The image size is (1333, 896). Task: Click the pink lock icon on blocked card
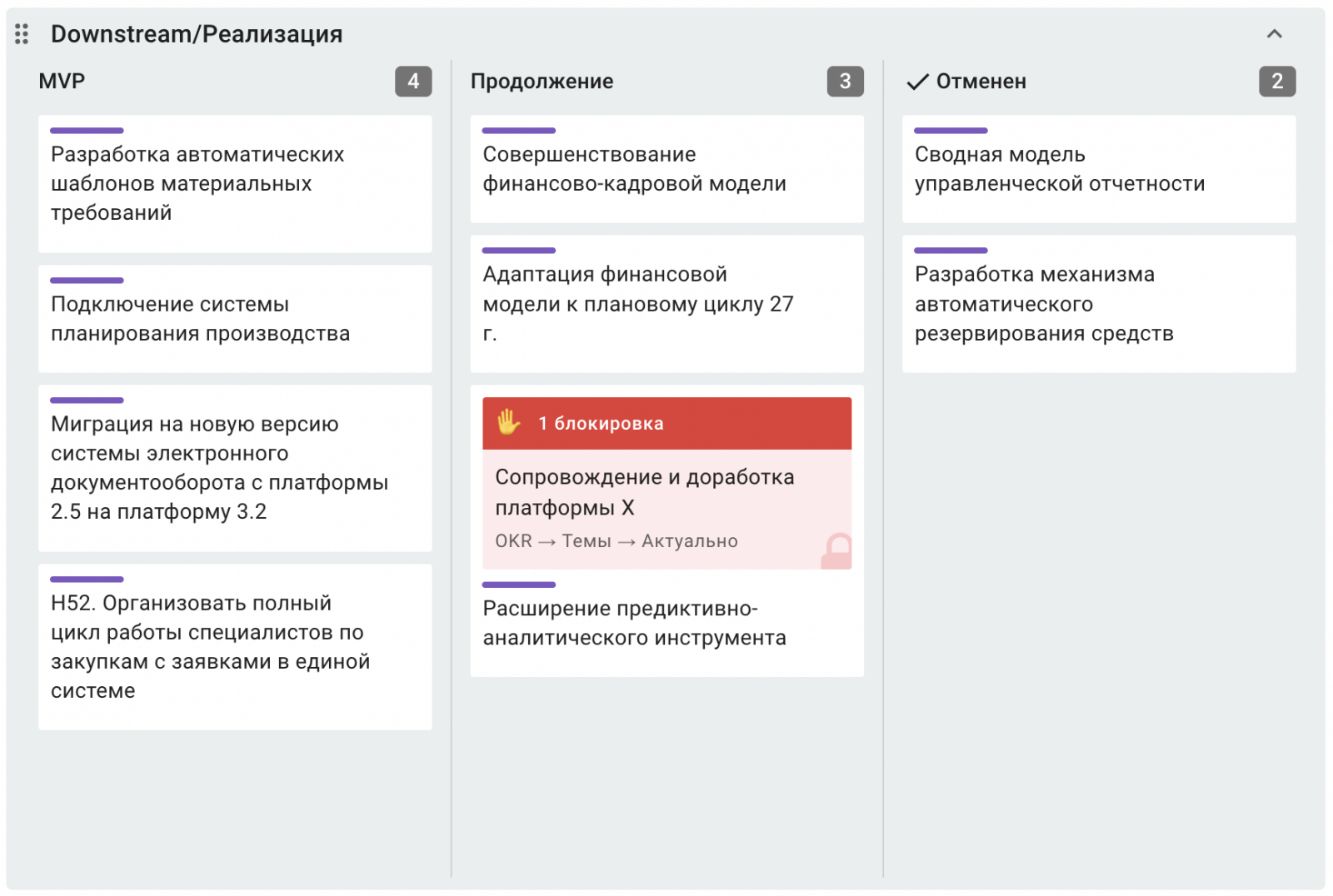coord(837,551)
